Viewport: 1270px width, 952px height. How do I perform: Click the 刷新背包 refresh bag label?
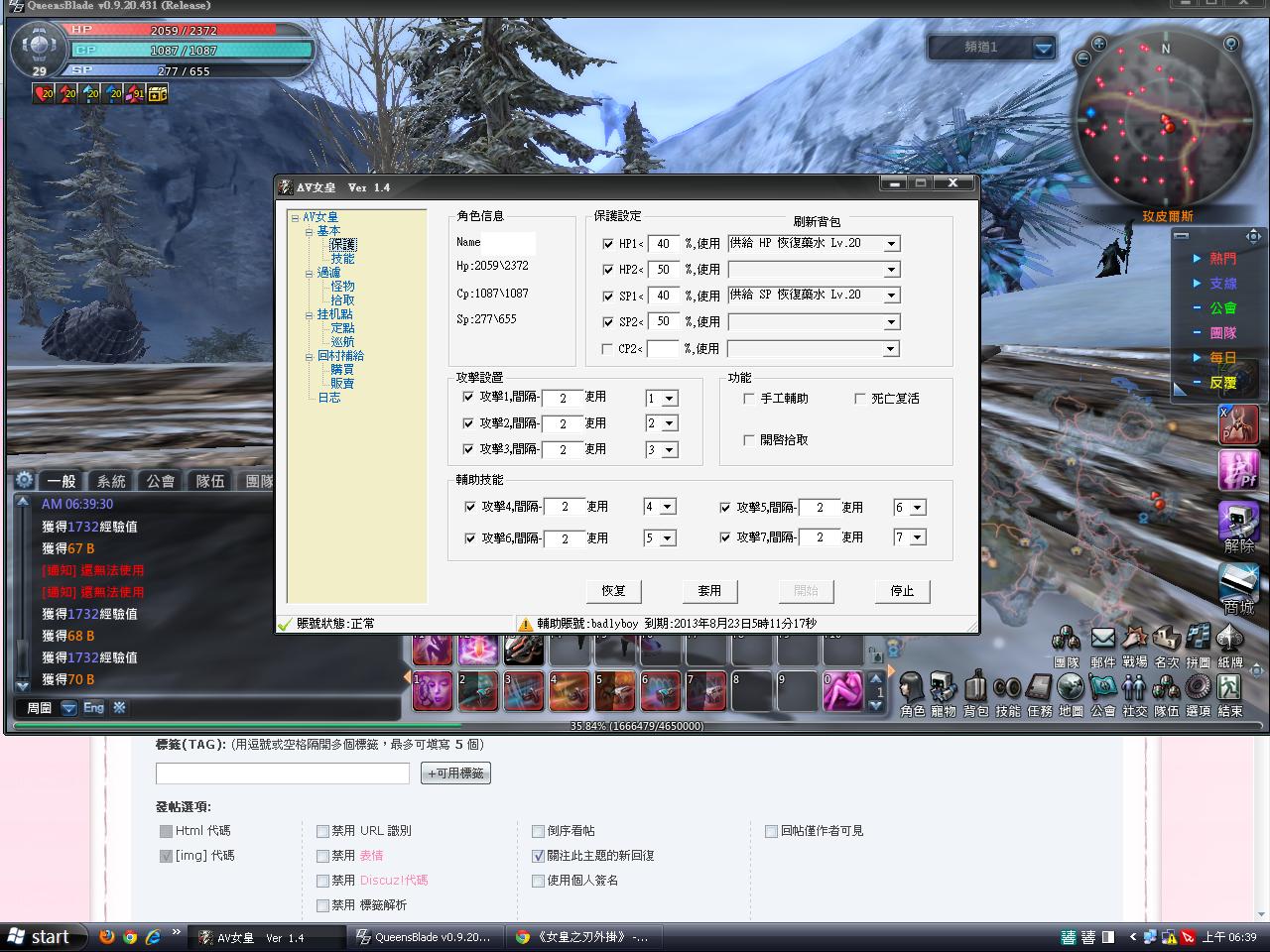[817, 222]
